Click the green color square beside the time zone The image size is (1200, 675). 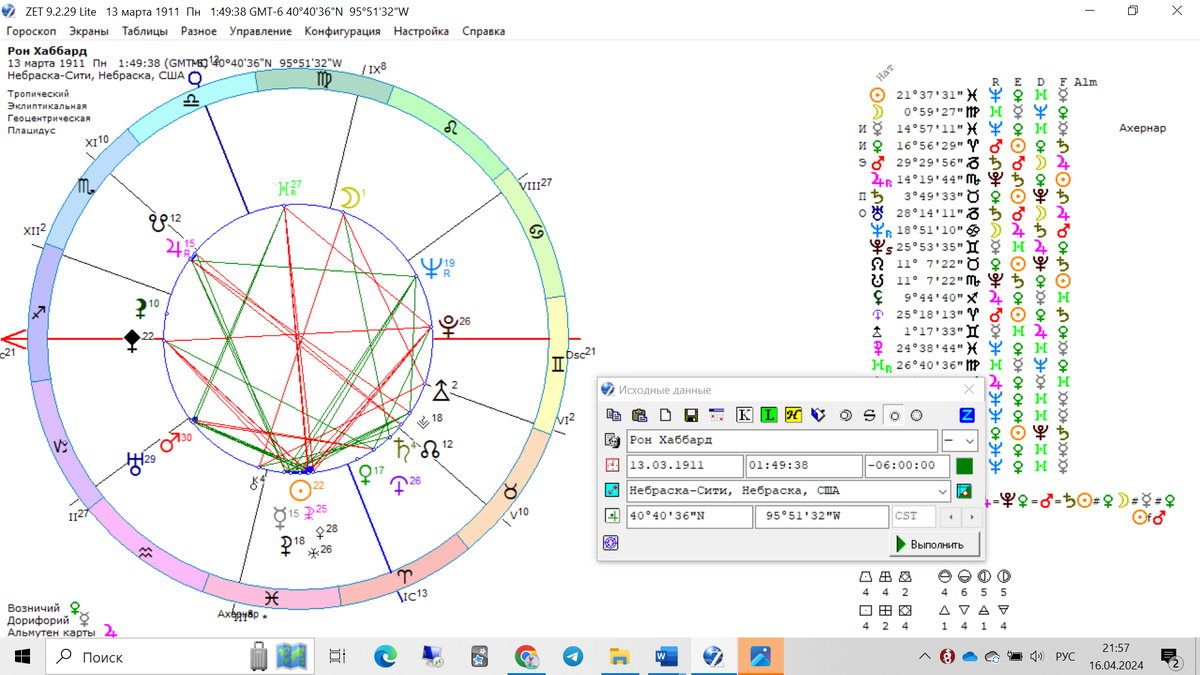point(964,466)
